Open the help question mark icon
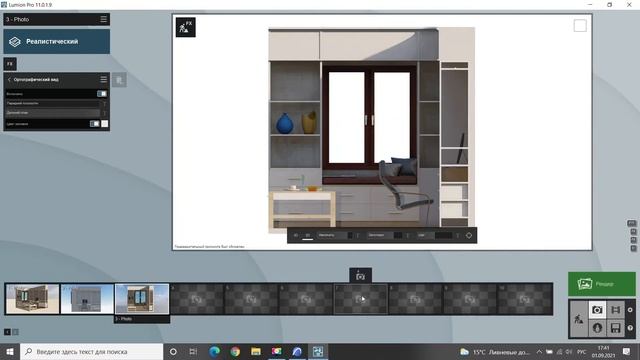 point(630,328)
